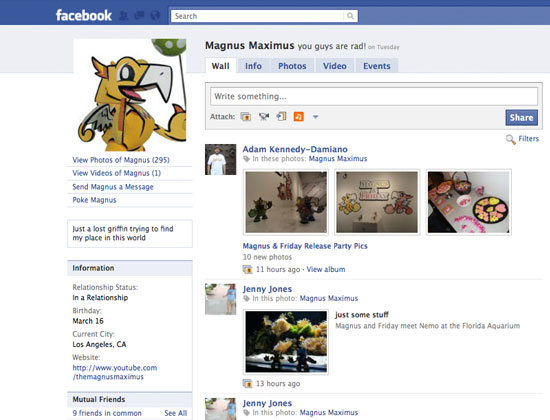
Task: Open friend requests icon in header
Action: point(123,15)
